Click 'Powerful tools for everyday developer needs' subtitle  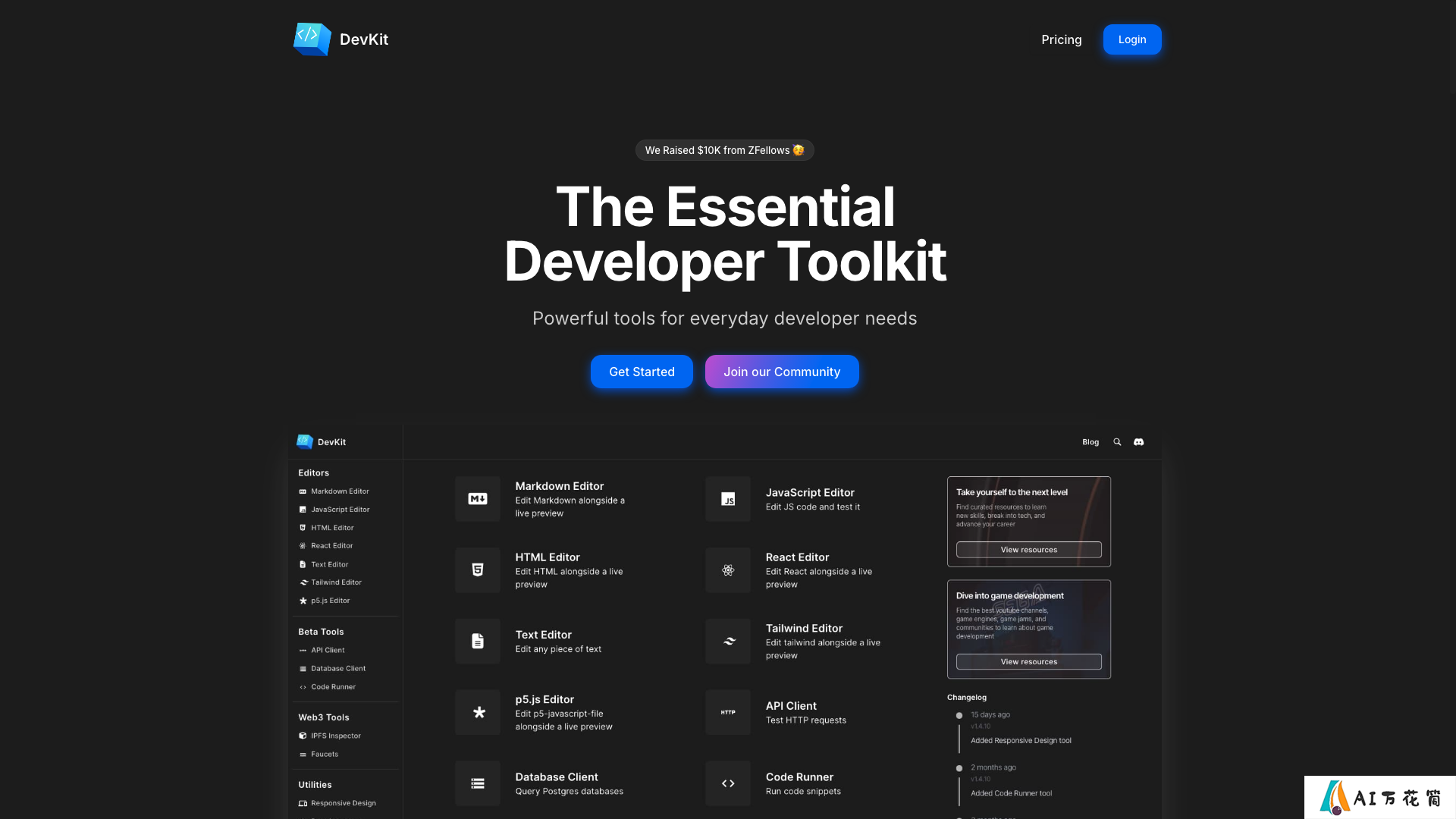724,318
